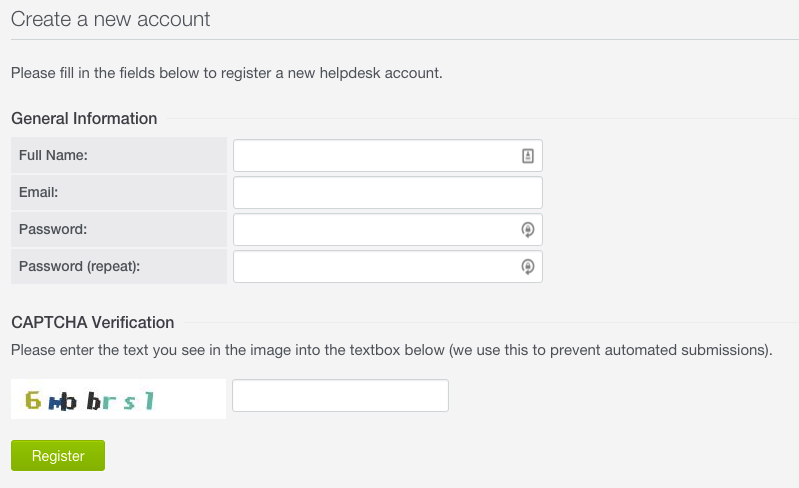Click the contact autofill icon in Full Name field

528,156
